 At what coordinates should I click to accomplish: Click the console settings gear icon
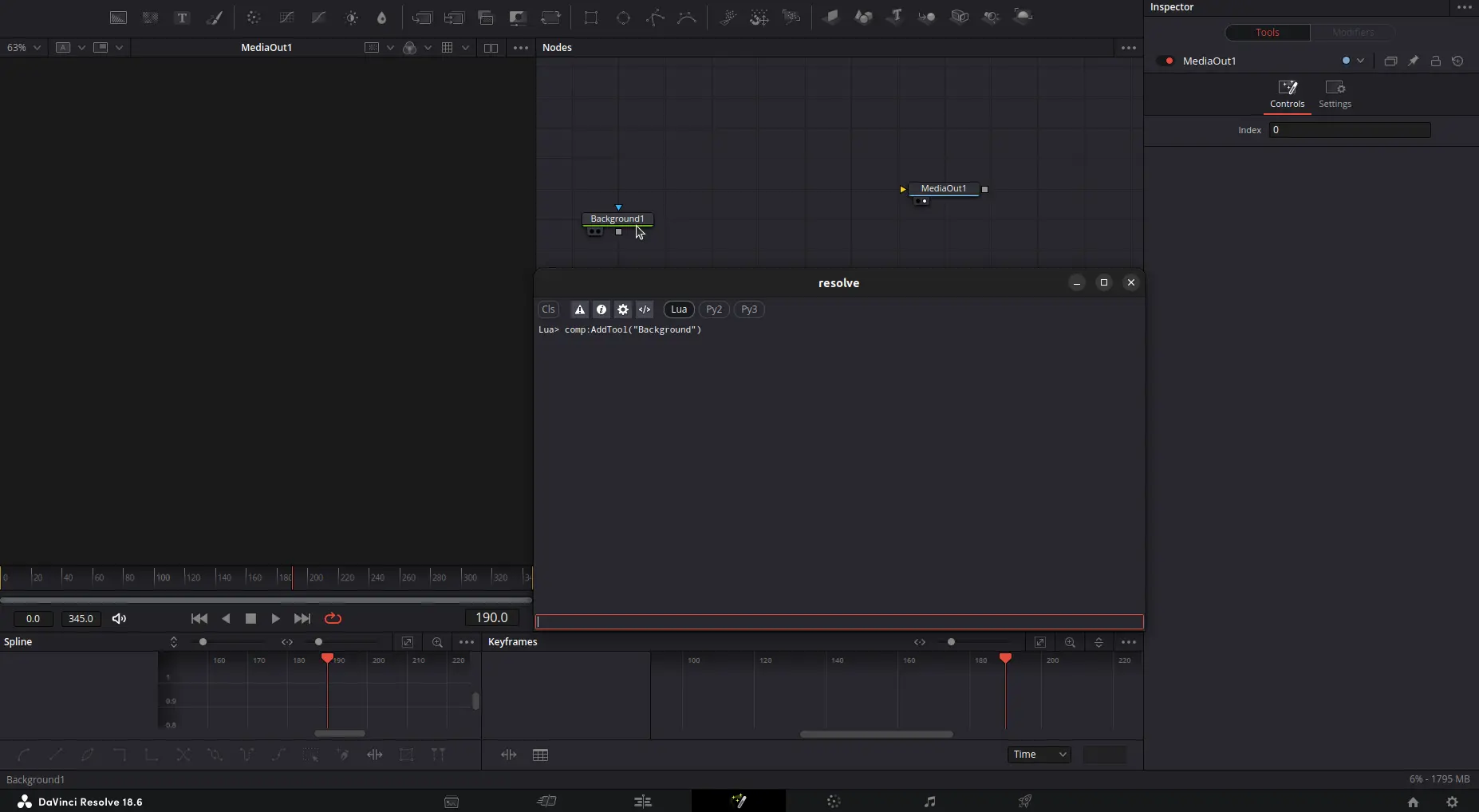(623, 309)
